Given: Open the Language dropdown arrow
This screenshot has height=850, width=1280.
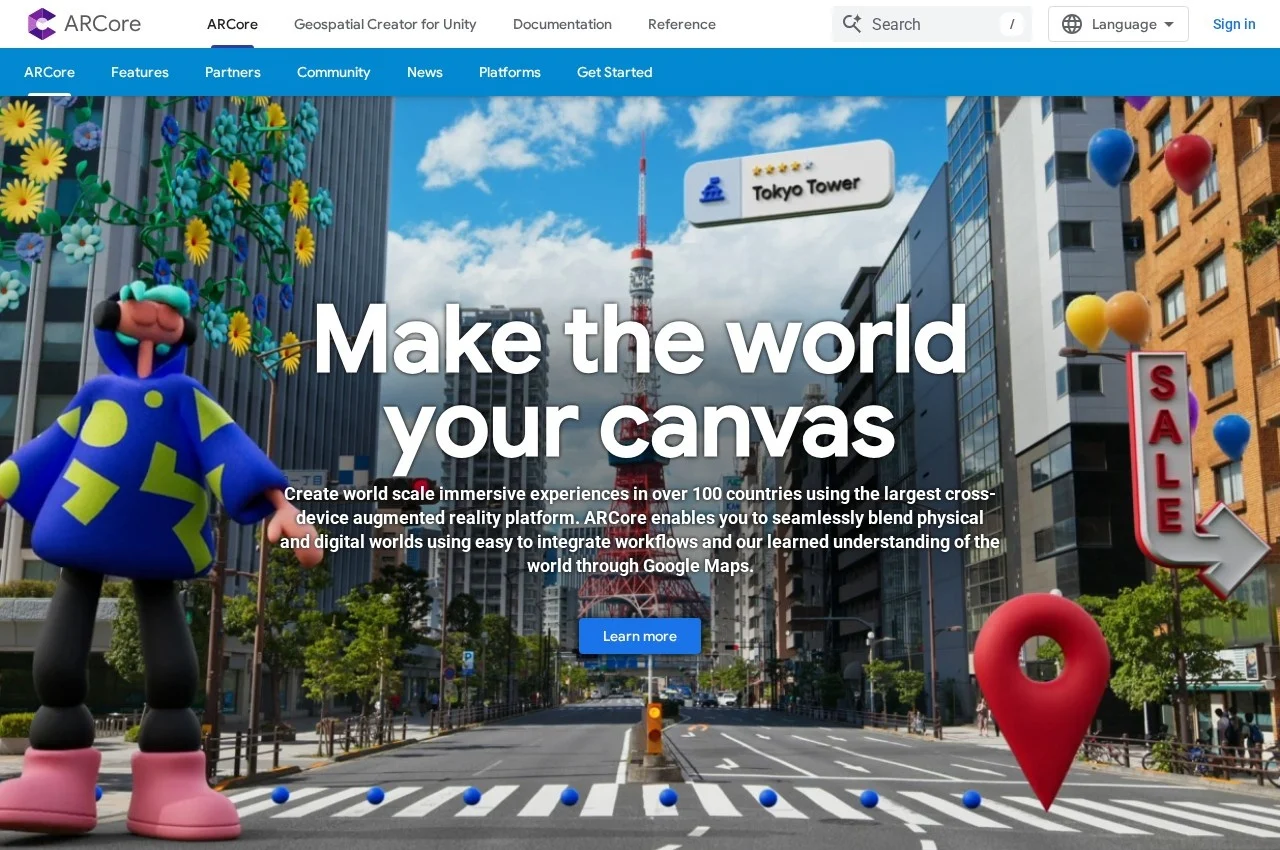Looking at the screenshot, I should tap(1169, 24).
